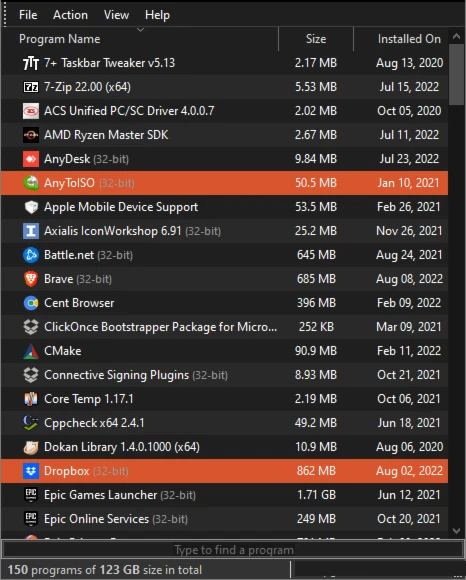Click the Type to find a program field
The width and height of the screenshot is (466, 580).
click(x=233, y=550)
